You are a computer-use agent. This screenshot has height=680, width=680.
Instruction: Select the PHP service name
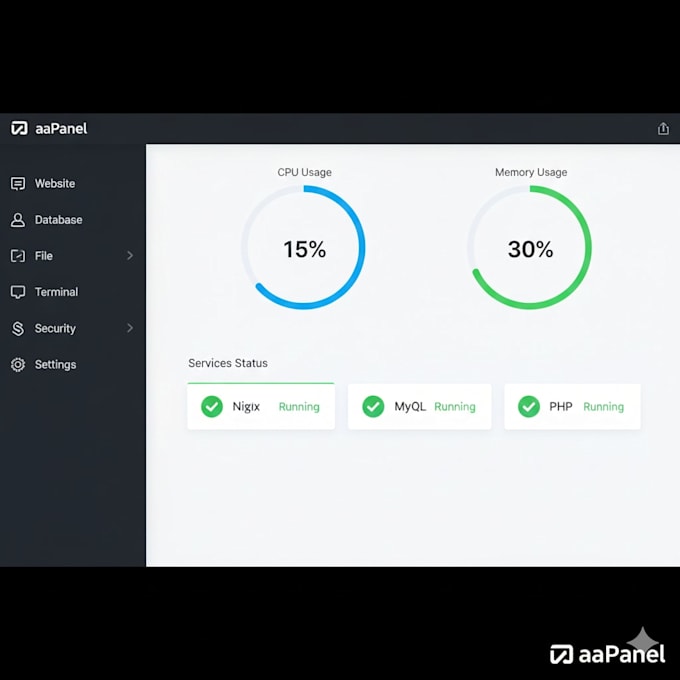561,406
